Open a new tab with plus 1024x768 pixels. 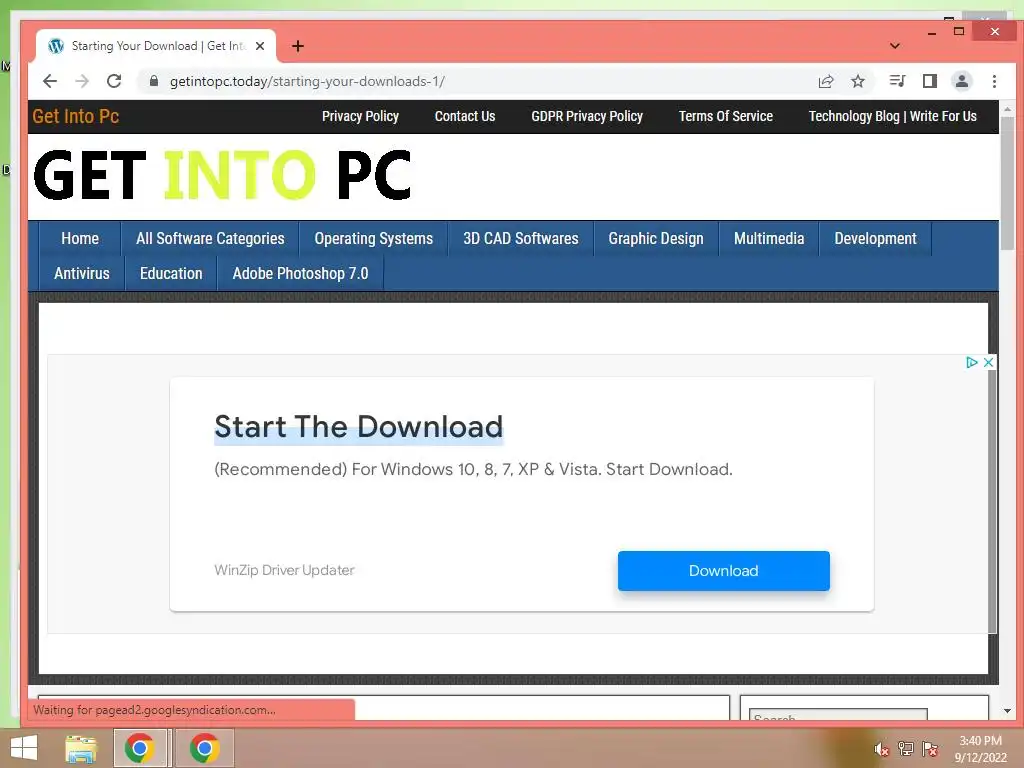(298, 46)
